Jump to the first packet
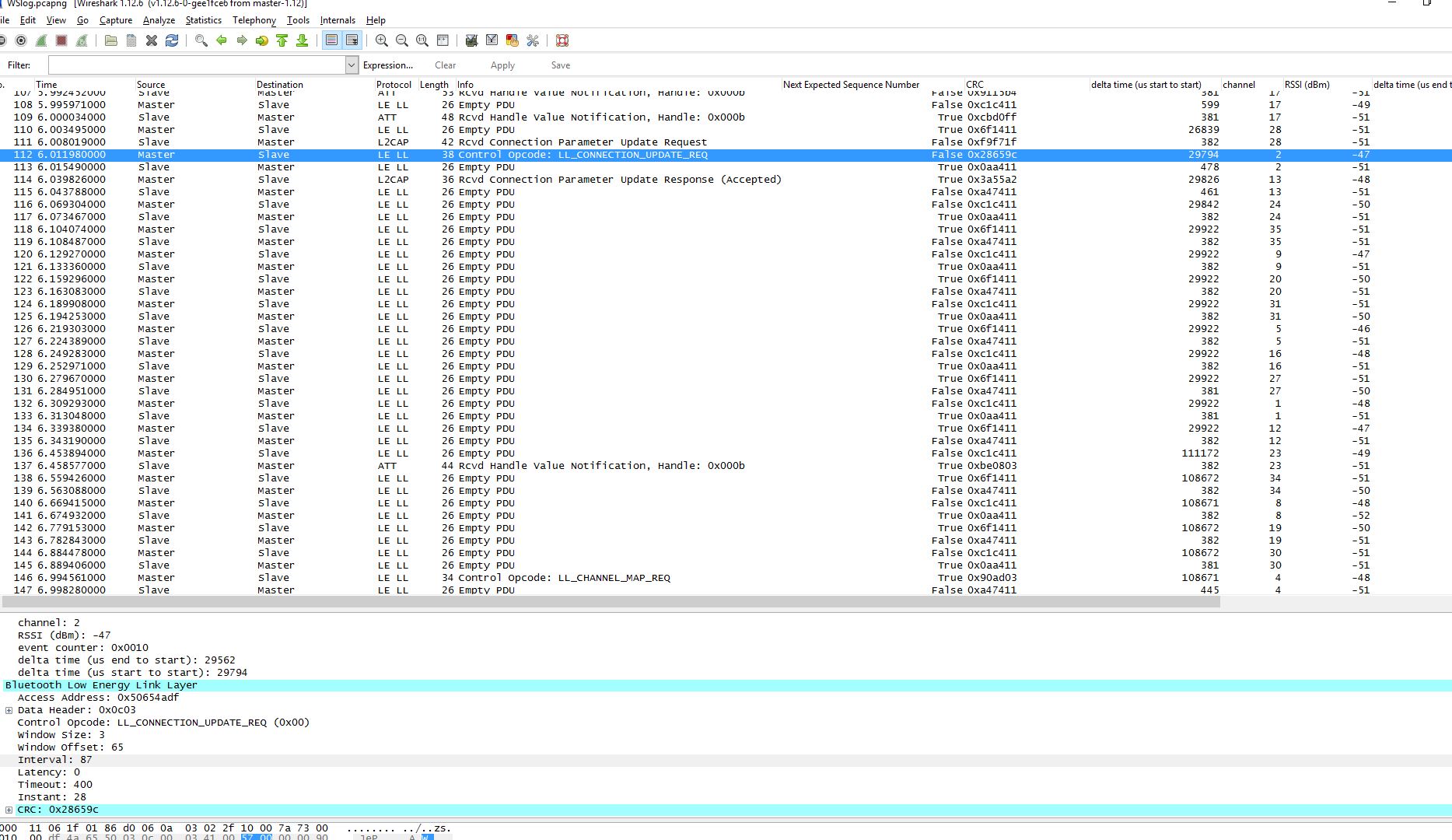Image resolution: width=1452 pixels, height=840 pixels. click(282, 40)
